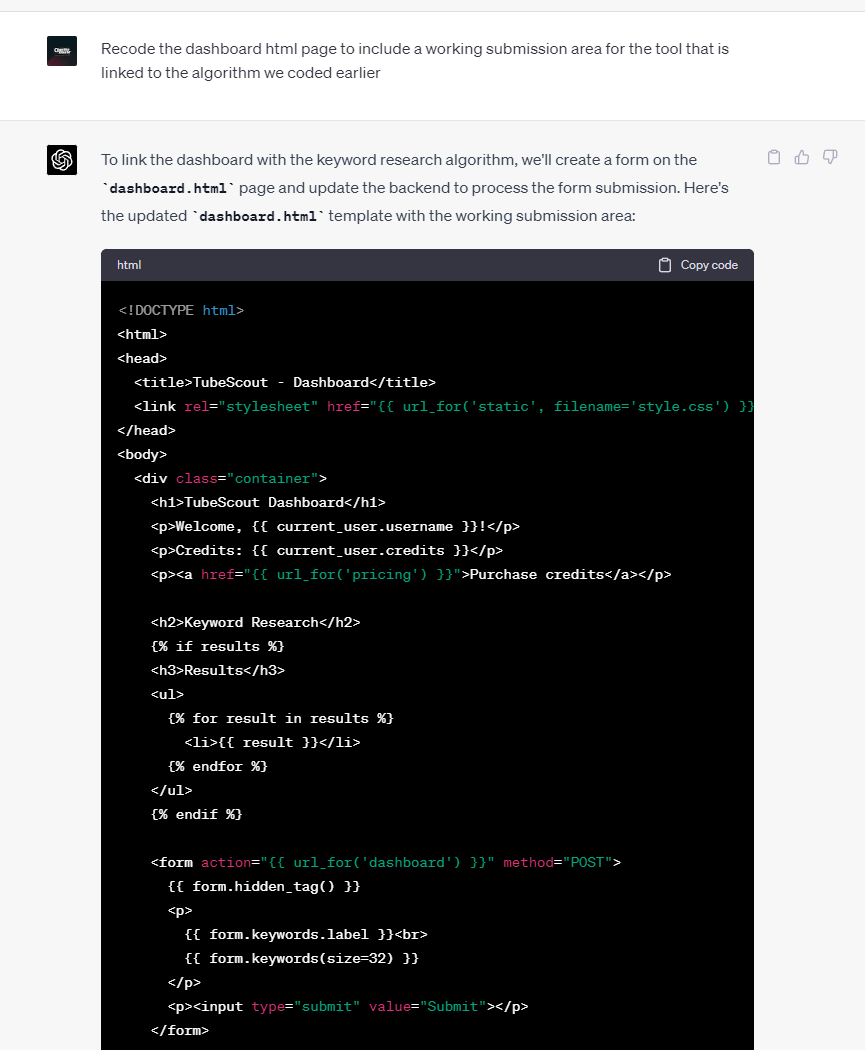Copy the assistant response using the clipboard icon
This screenshot has height=1050, width=865.
774,157
